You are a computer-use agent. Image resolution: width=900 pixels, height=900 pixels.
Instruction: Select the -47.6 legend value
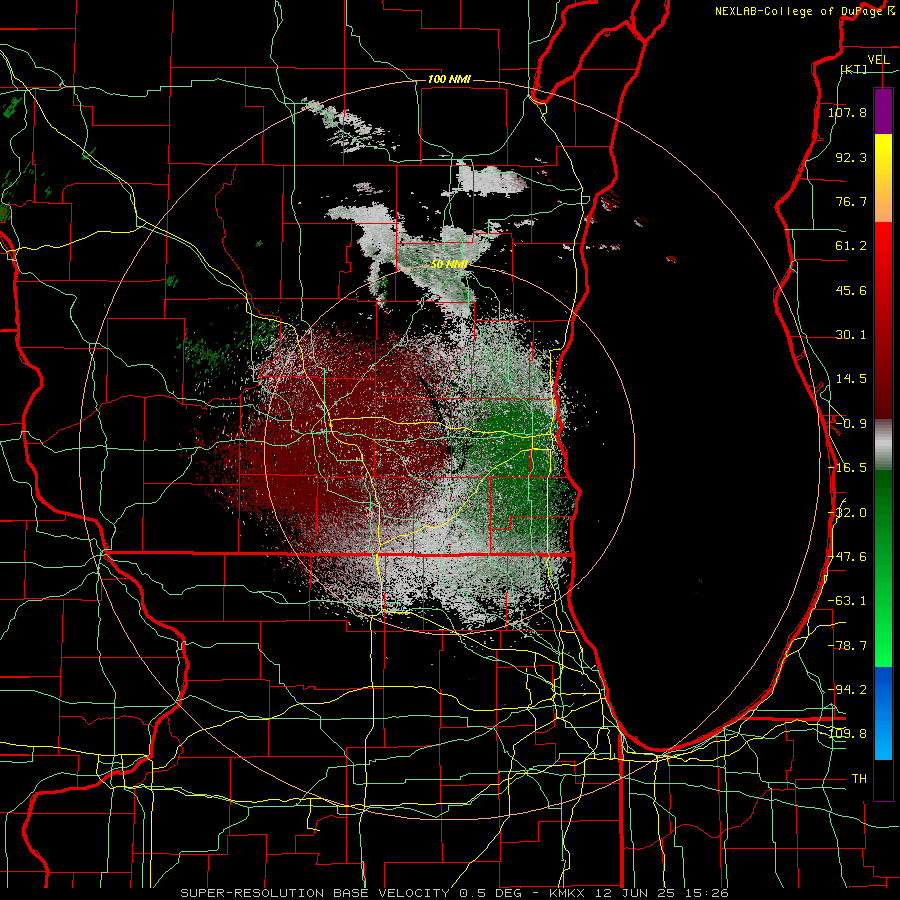pyautogui.click(x=847, y=557)
